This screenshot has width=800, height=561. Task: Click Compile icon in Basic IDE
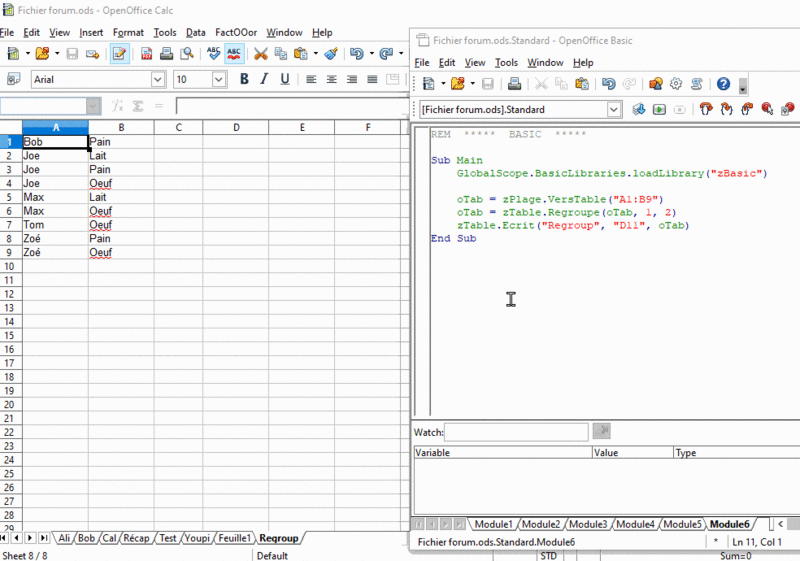click(x=638, y=109)
